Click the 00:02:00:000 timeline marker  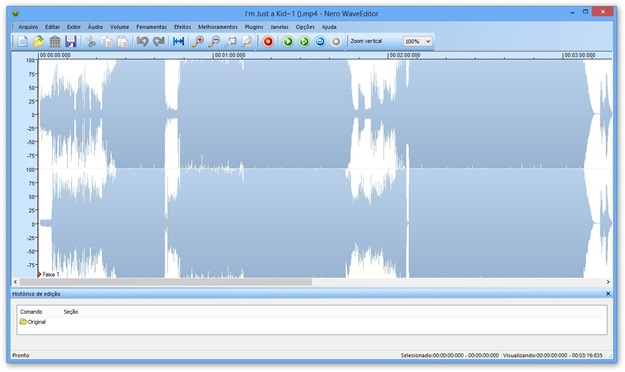pyautogui.click(x=405, y=55)
